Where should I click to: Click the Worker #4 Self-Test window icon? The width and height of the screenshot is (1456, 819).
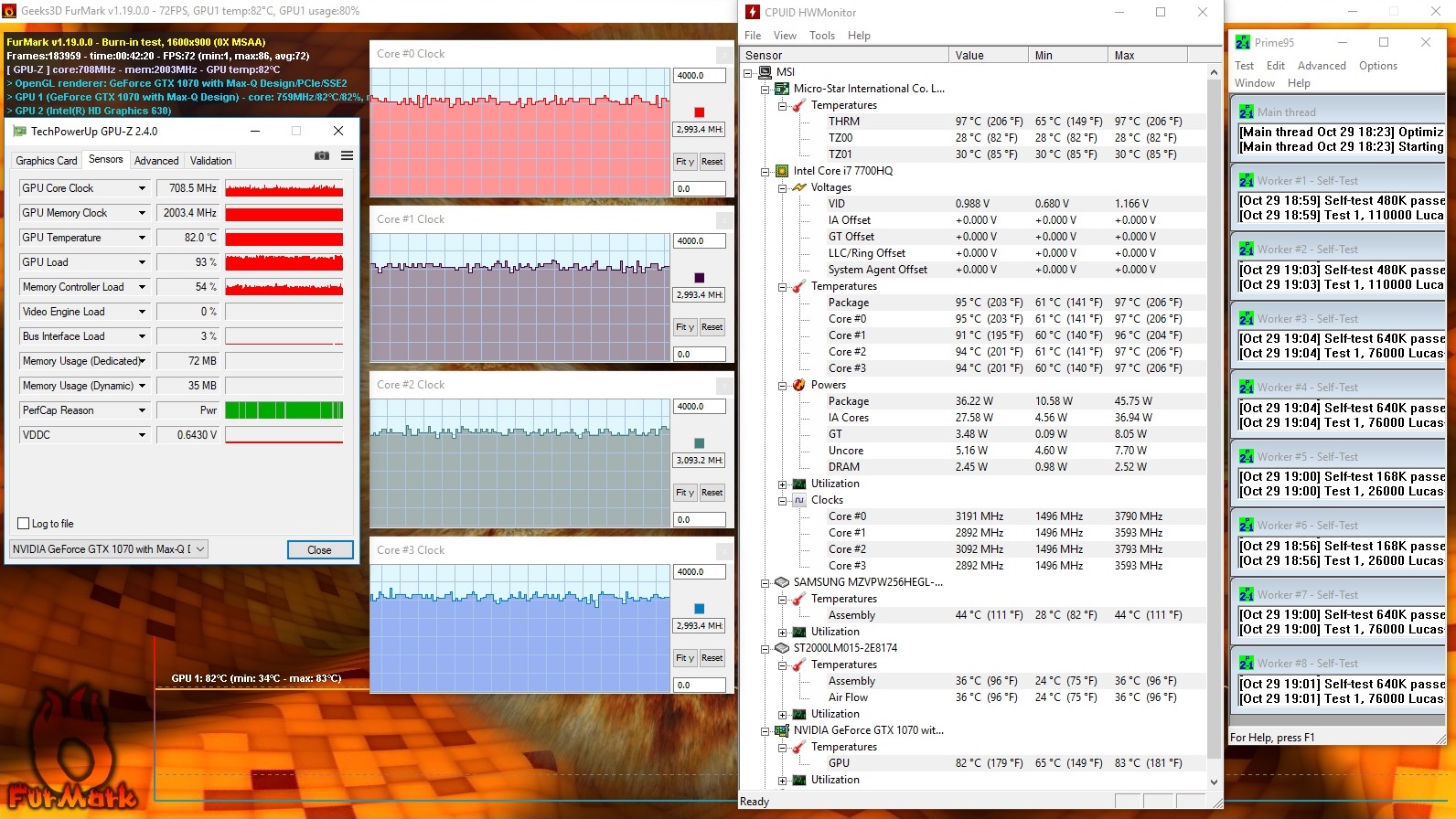pyautogui.click(x=1247, y=388)
